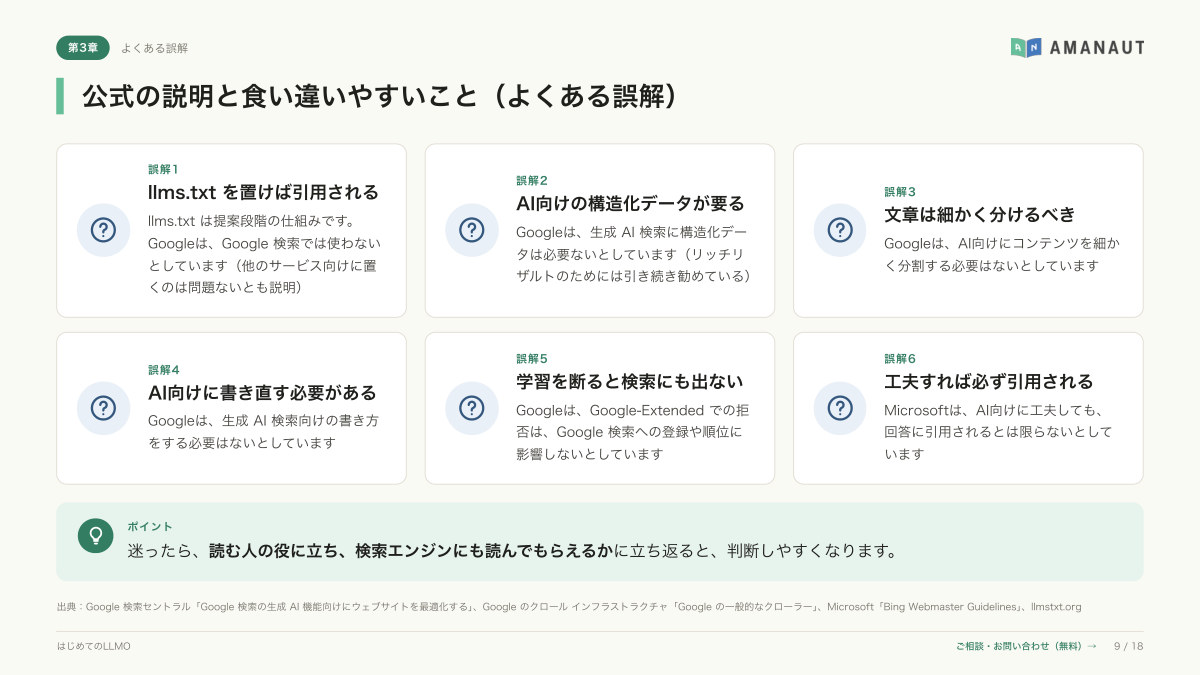Click heading llms.txt を置けば引用される
The image size is (1200, 675).
pos(263,192)
